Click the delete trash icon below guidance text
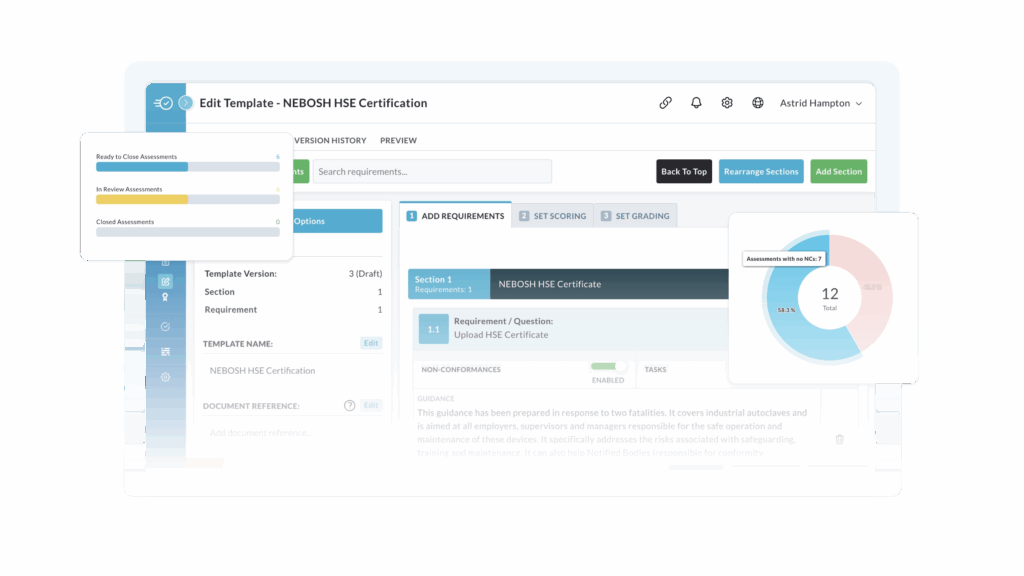 point(838,438)
